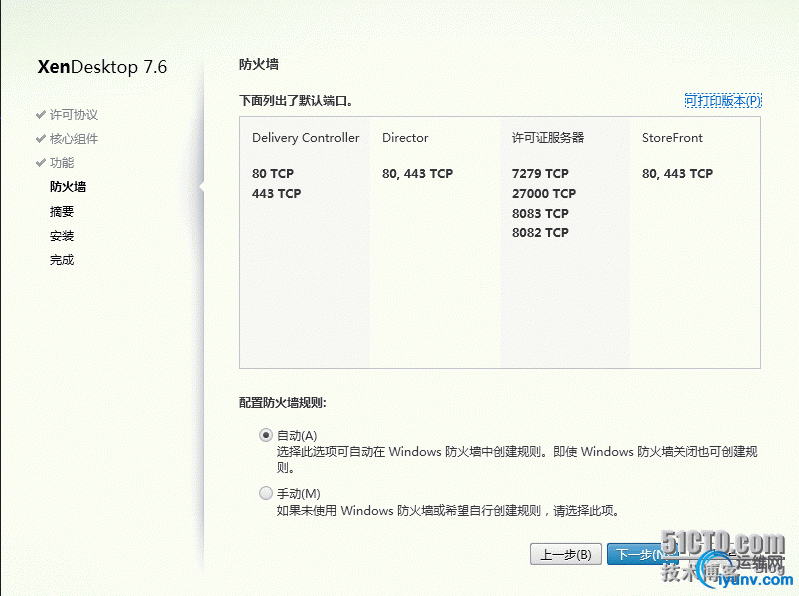Click the 配置防火墙规则 label
This screenshot has width=799, height=596.
(x=283, y=402)
